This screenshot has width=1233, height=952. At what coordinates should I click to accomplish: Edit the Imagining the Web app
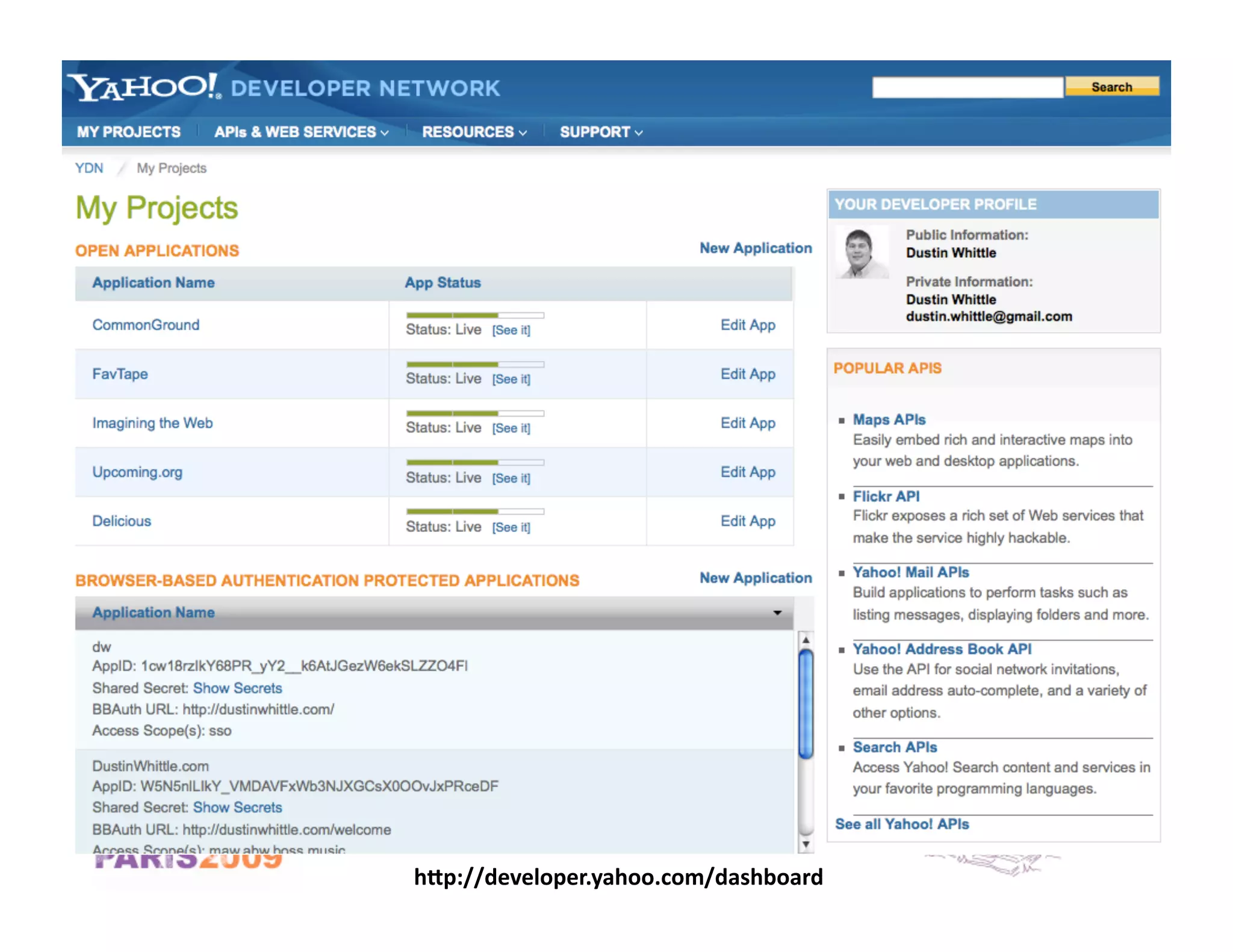point(748,423)
